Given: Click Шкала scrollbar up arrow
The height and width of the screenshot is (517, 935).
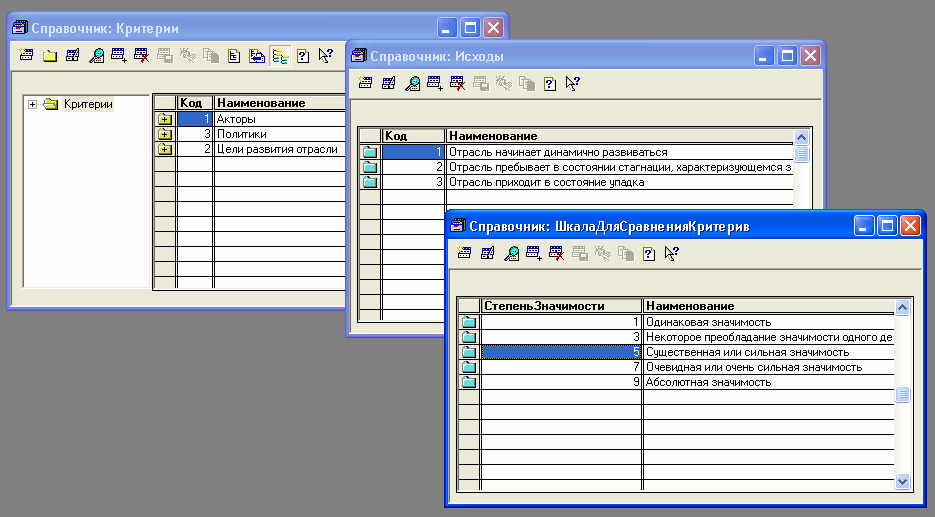Looking at the screenshot, I should [x=902, y=308].
